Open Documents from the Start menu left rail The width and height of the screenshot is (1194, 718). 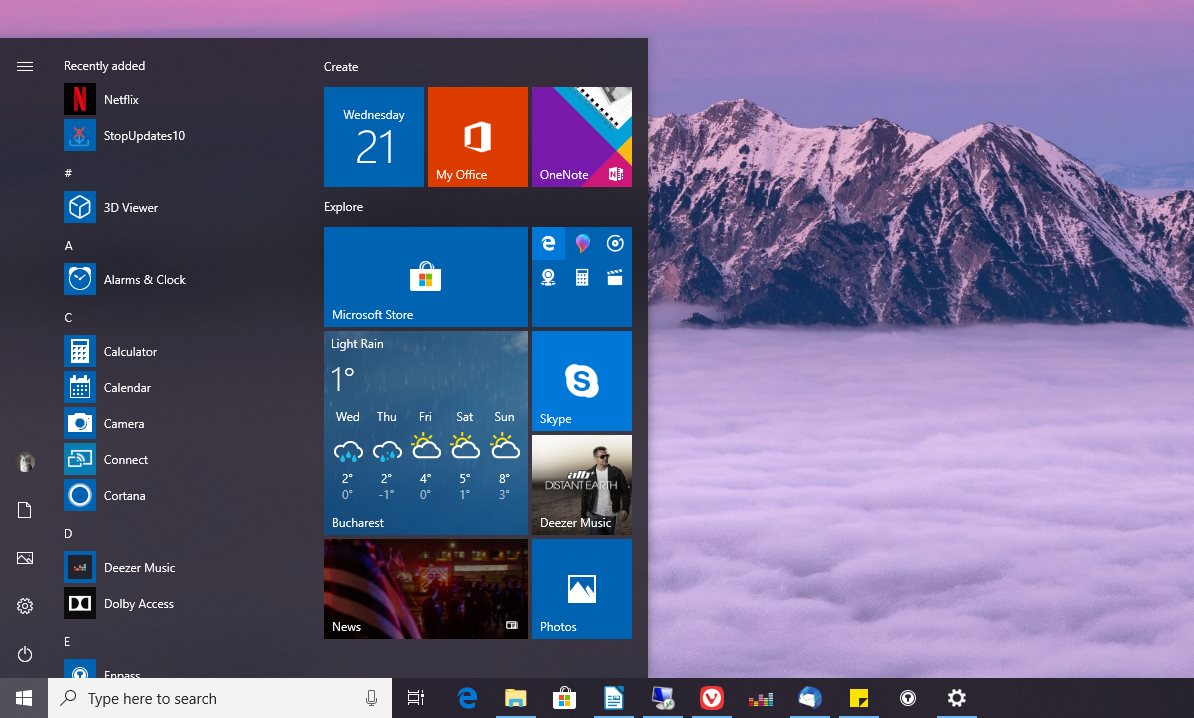(24, 510)
